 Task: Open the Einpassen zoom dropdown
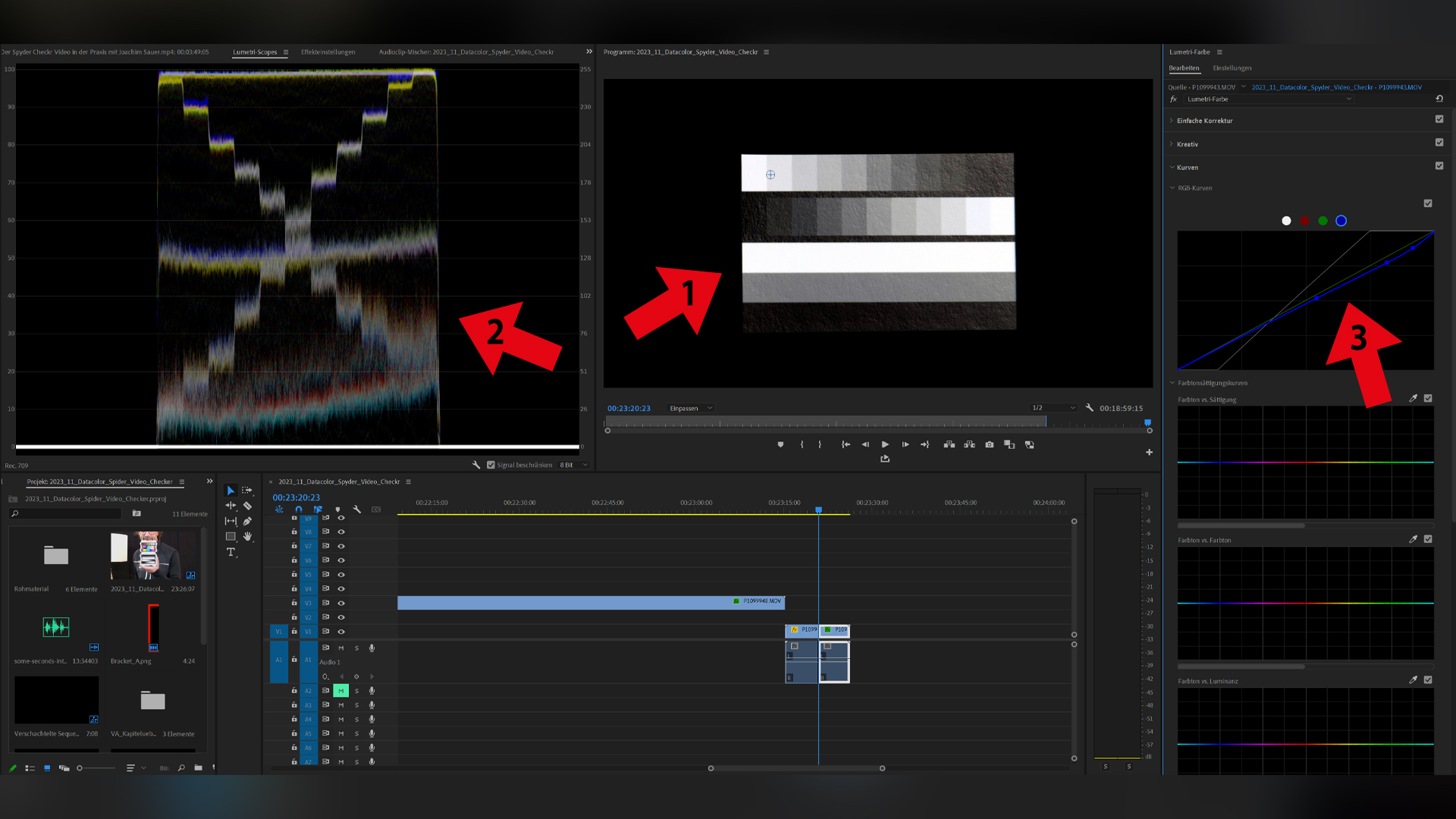(x=691, y=408)
